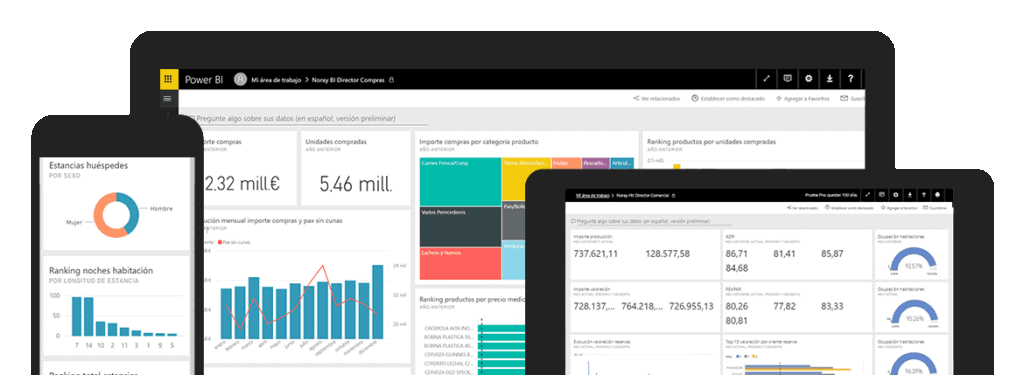1024x375 pixels.
Task: Click the download icon in Director Compras
Action: click(x=829, y=79)
